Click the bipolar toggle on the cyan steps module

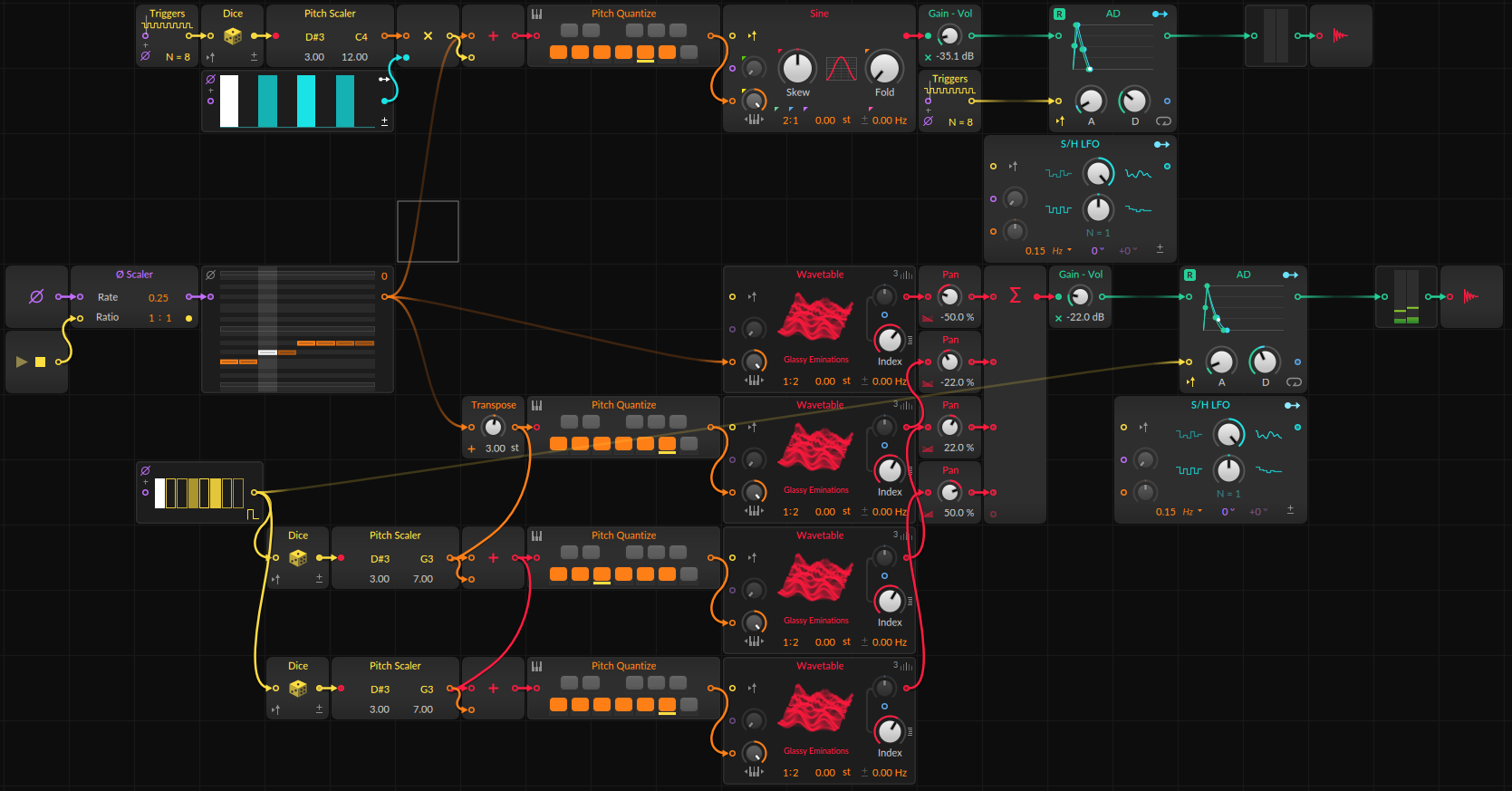pos(384,121)
